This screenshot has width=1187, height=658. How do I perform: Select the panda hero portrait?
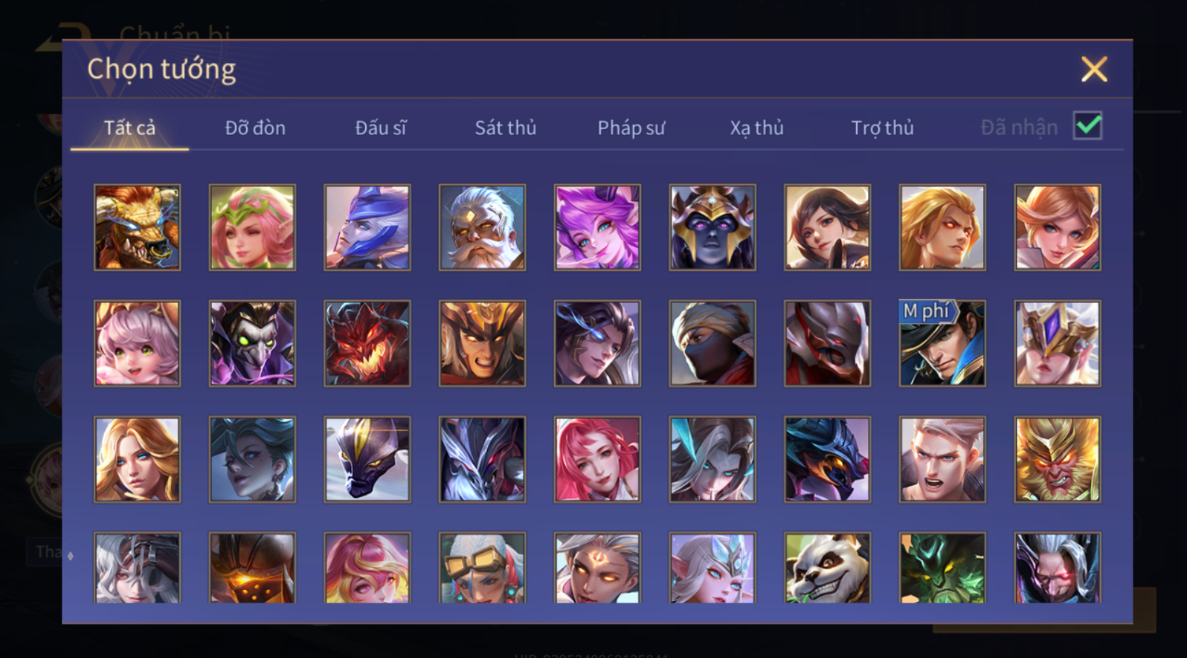click(827, 568)
